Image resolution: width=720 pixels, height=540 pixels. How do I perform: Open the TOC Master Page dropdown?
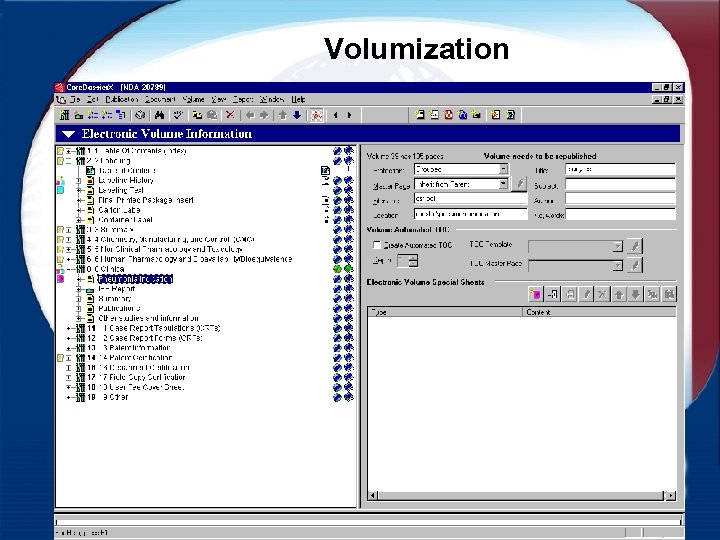618,265
